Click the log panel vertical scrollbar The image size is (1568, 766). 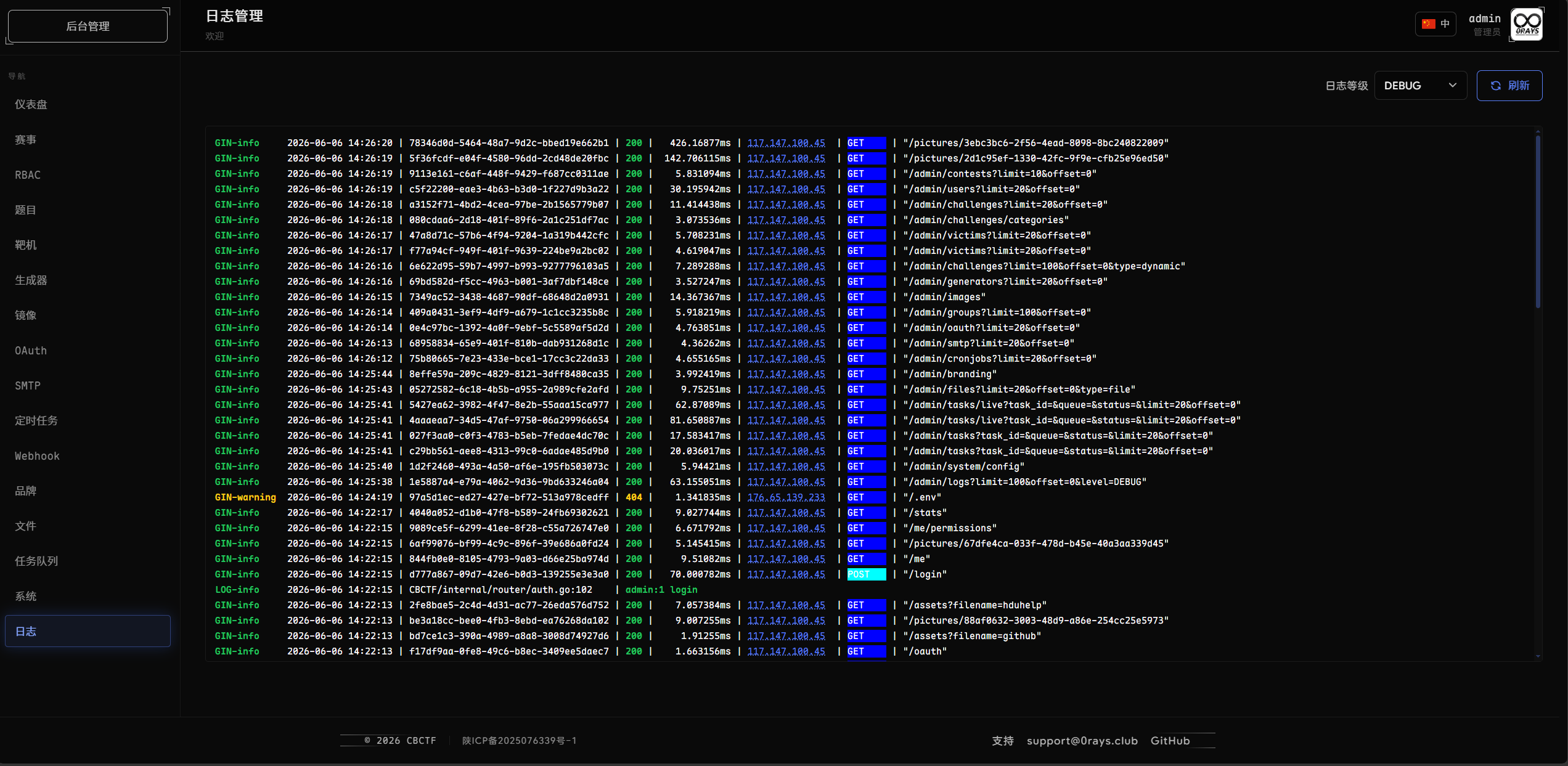(x=1538, y=222)
